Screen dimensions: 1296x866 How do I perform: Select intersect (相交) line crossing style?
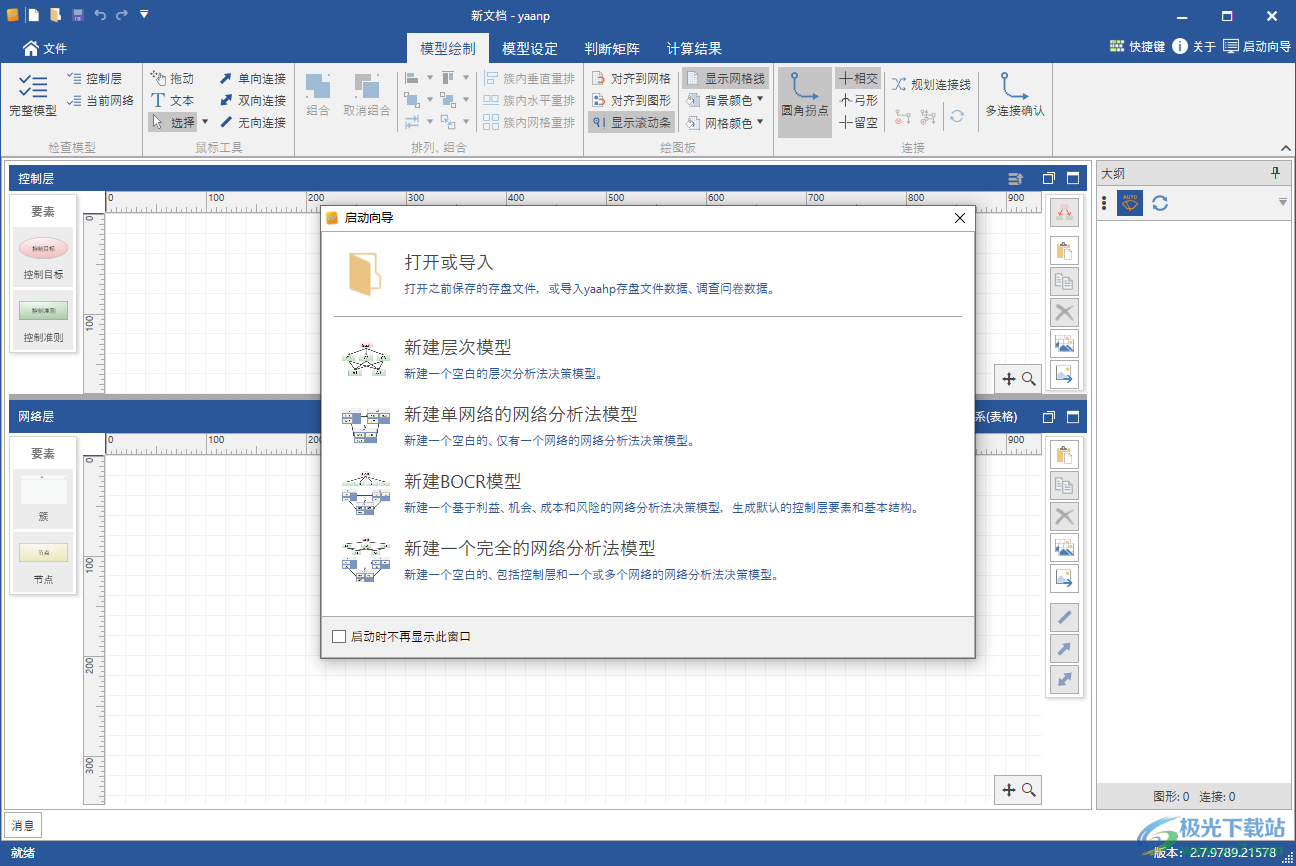[858, 78]
